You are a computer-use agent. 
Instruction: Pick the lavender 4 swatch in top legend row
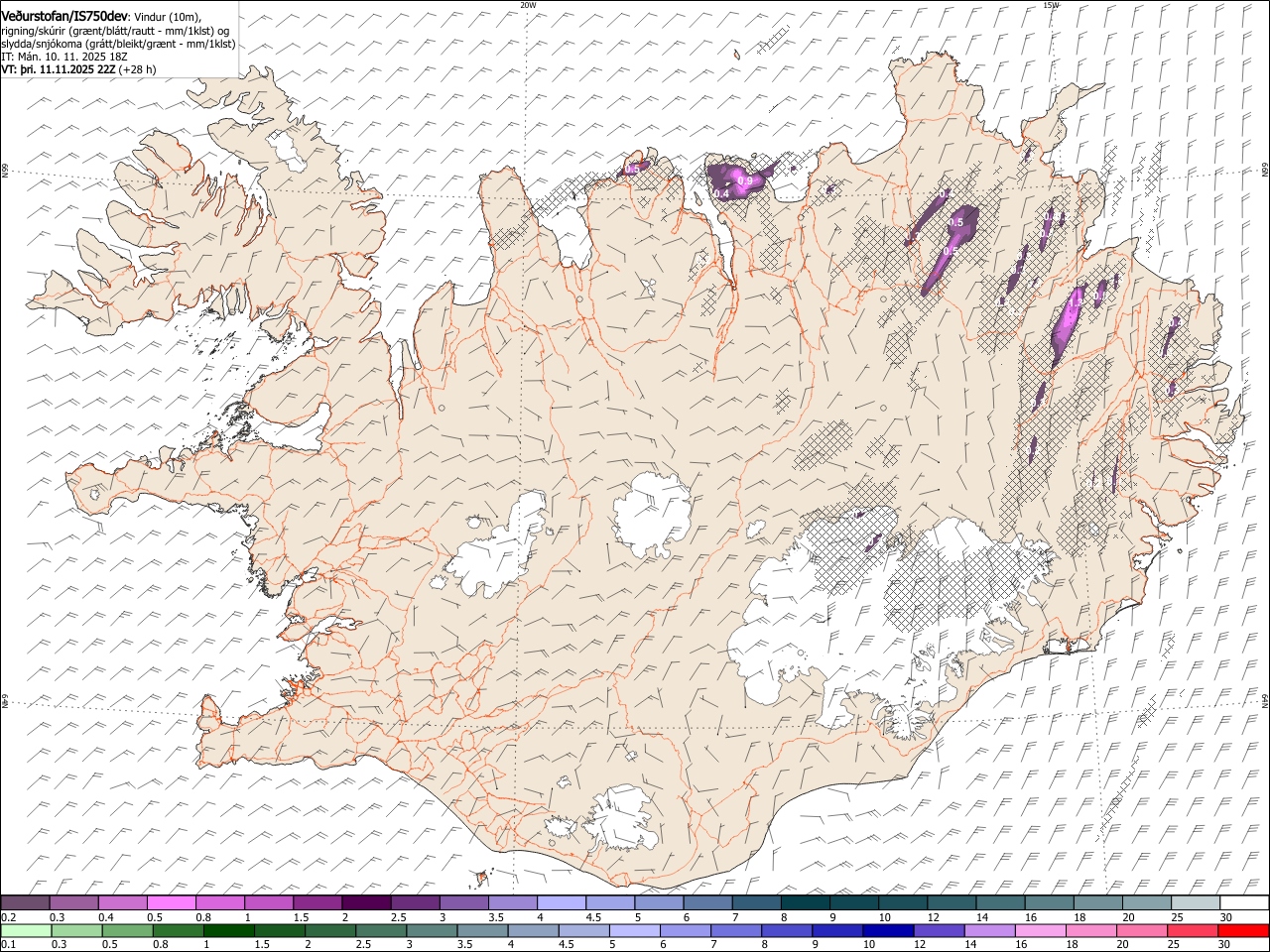pyautogui.click(x=561, y=902)
